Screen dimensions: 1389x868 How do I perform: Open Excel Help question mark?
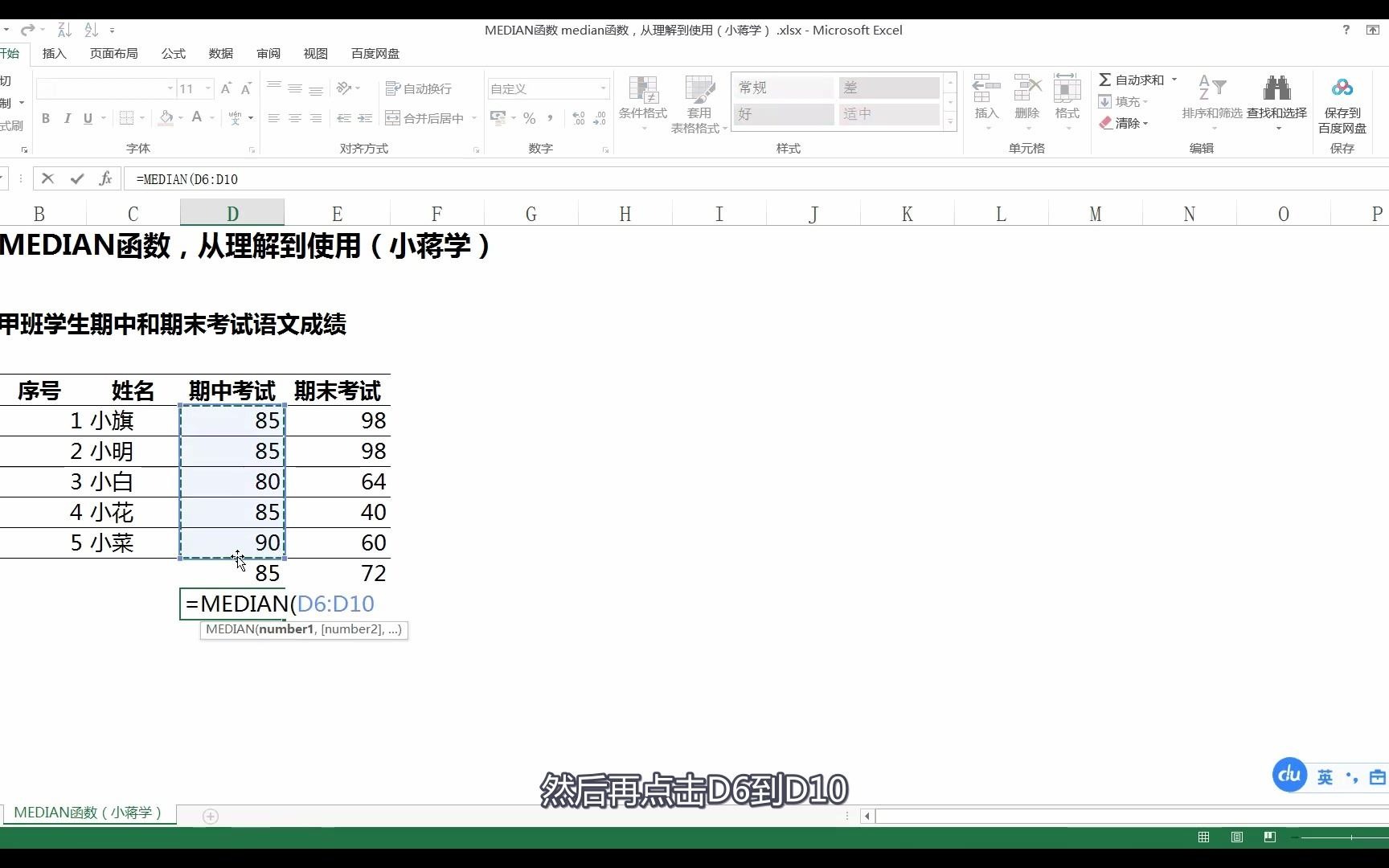(x=1346, y=30)
